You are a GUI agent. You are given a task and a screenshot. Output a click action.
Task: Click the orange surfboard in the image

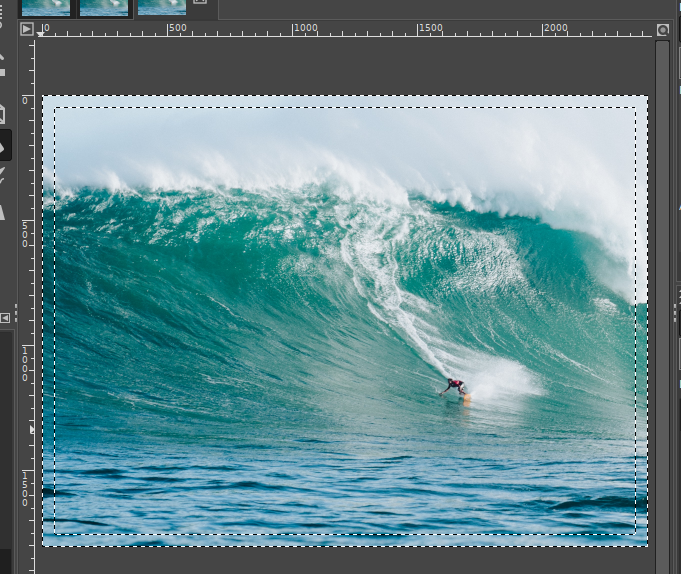466,399
